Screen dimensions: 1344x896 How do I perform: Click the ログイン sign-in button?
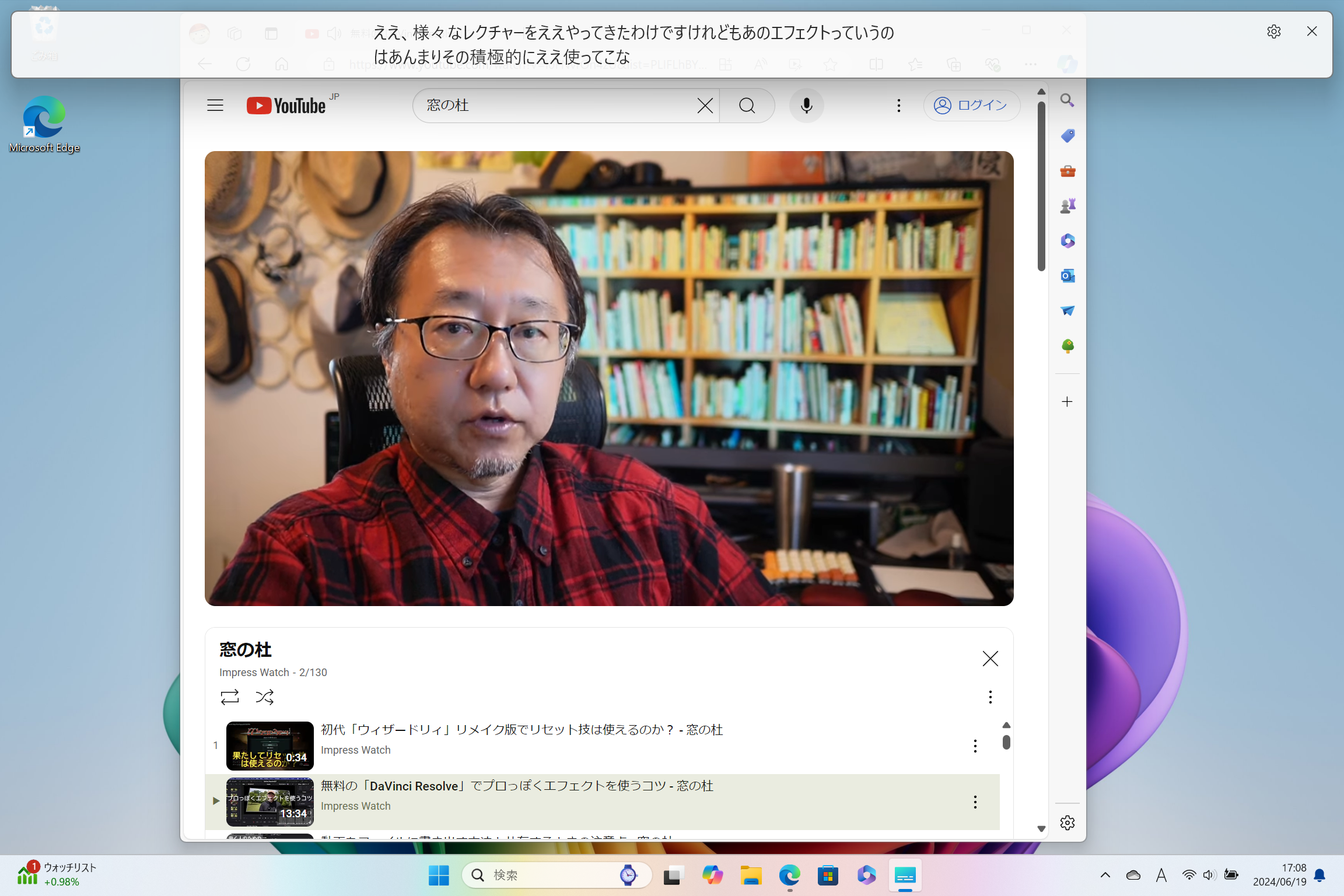coord(971,106)
